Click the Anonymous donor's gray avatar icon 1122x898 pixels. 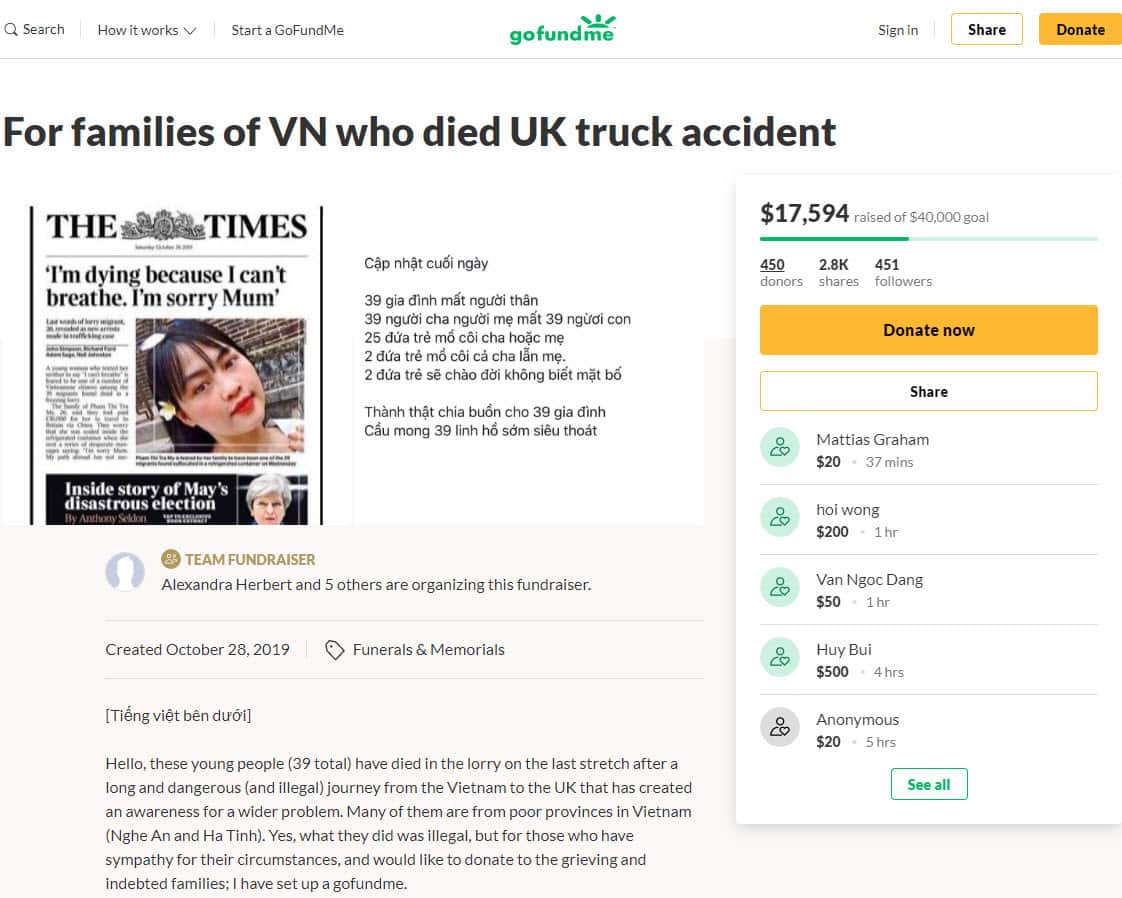780,727
